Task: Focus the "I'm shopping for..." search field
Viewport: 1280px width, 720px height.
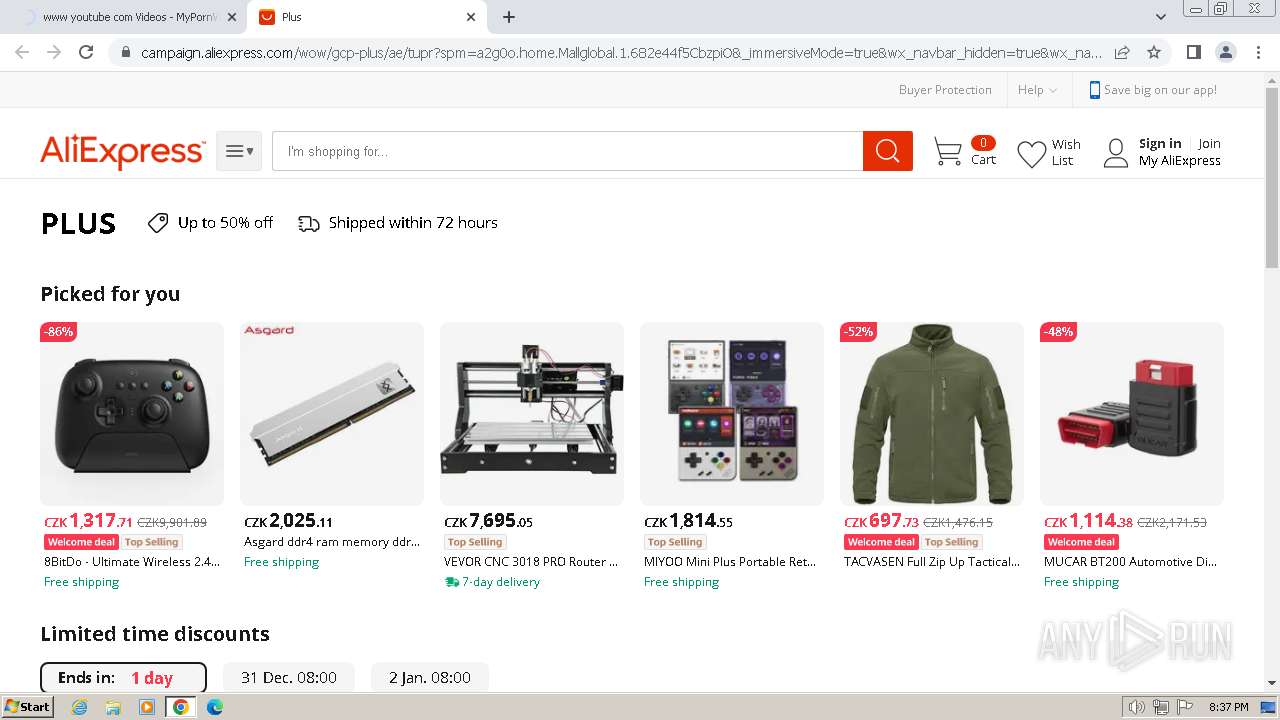Action: (x=567, y=151)
